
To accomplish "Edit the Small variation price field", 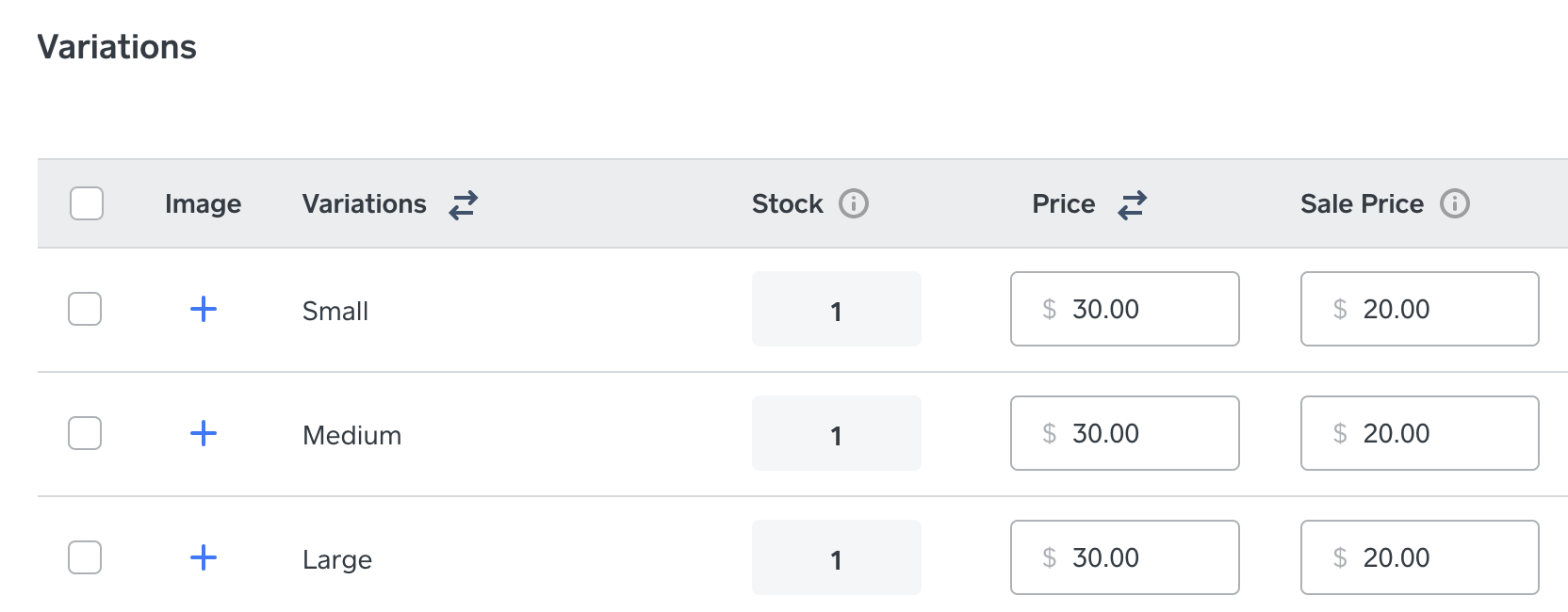I will click(x=1124, y=309).
